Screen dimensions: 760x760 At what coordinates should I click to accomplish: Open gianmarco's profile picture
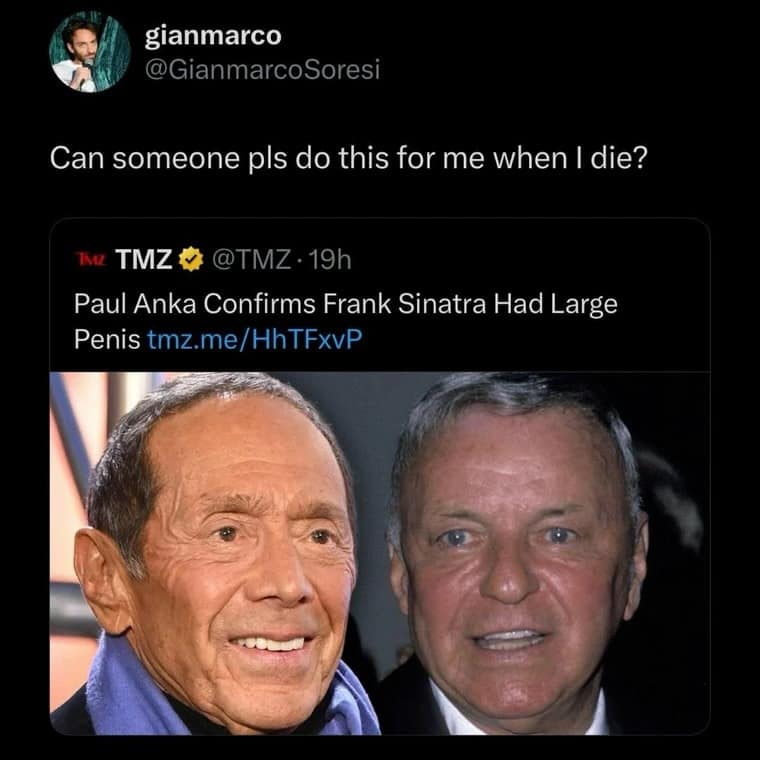coord(90,52)
